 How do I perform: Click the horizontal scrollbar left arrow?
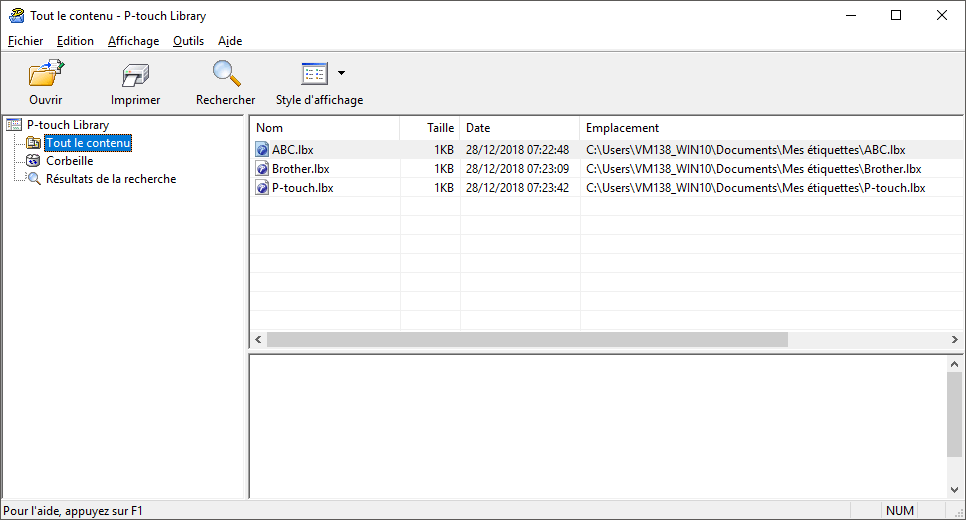pos(258,339)
